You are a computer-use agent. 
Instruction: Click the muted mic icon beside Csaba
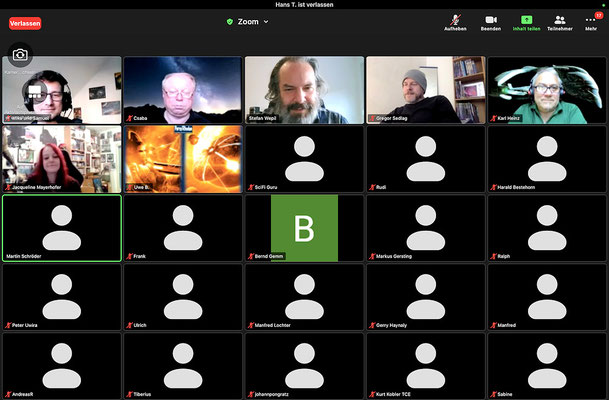point(129,118)
